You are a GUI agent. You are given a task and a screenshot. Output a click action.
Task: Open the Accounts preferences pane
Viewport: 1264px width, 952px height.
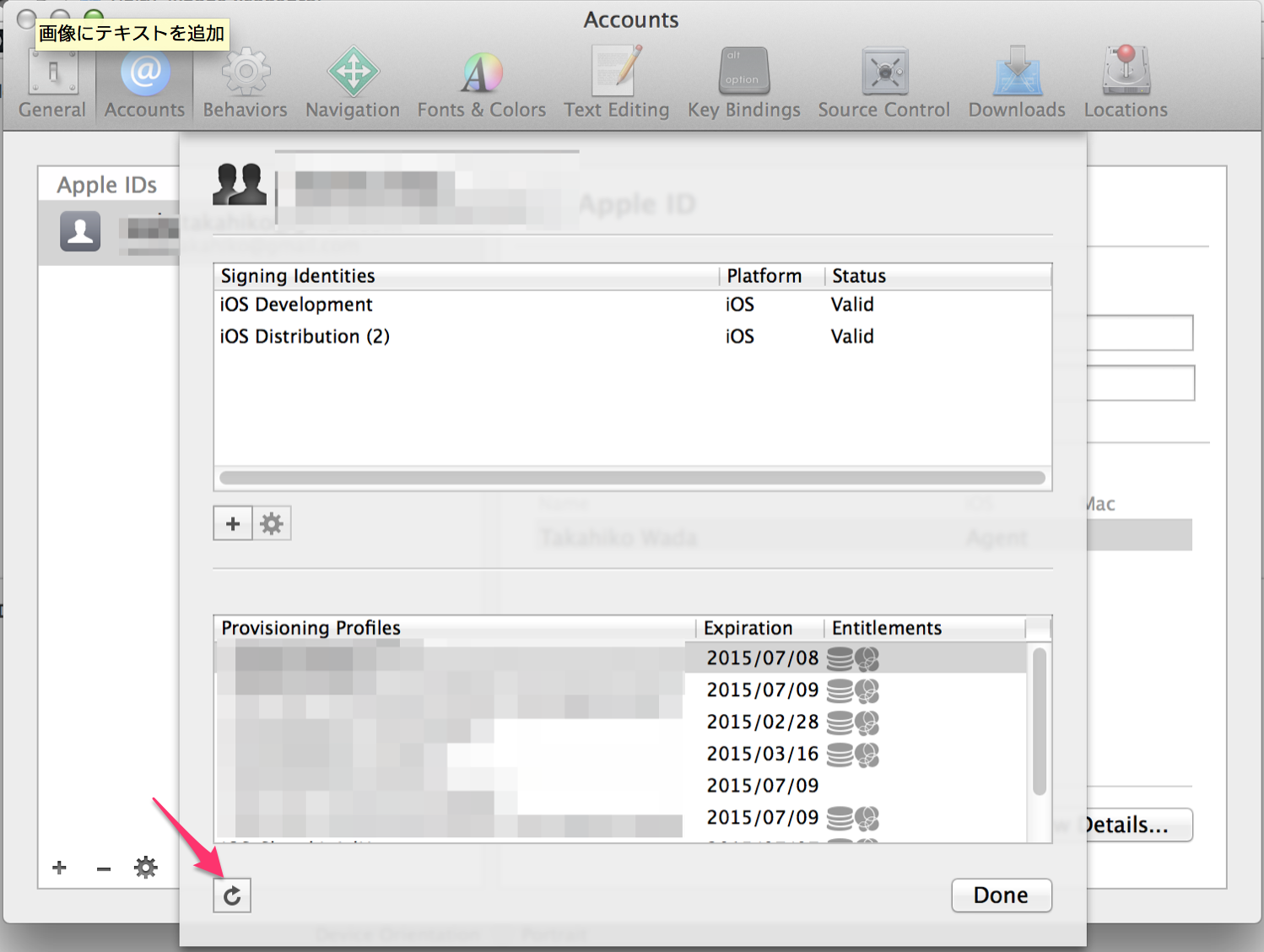point(143,80)
